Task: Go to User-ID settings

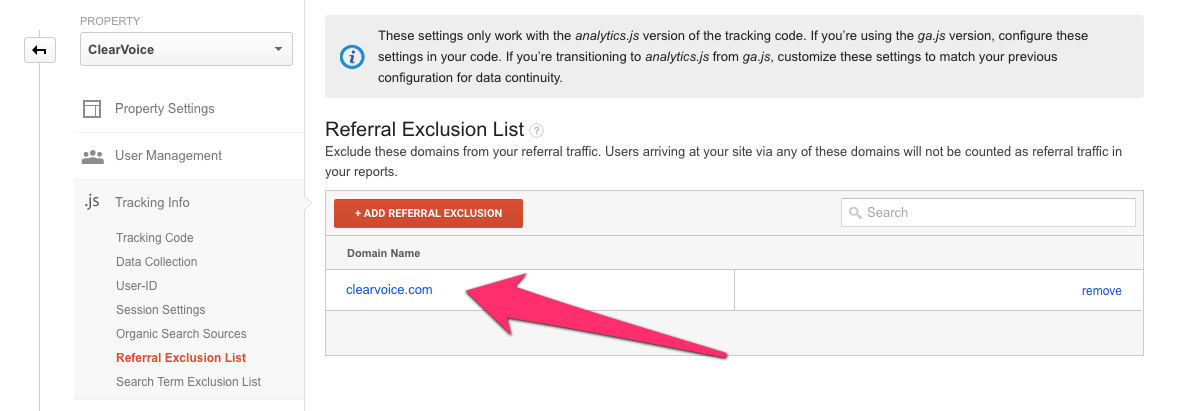Action: [137, 286]
